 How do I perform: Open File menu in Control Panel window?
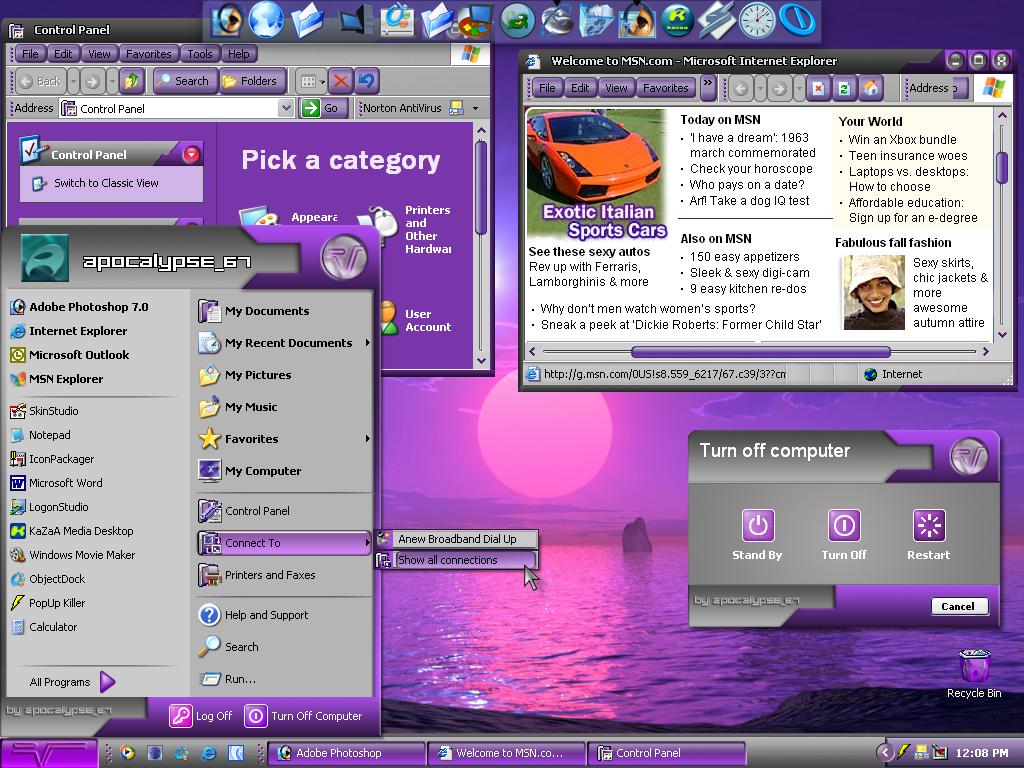(30, 54)
